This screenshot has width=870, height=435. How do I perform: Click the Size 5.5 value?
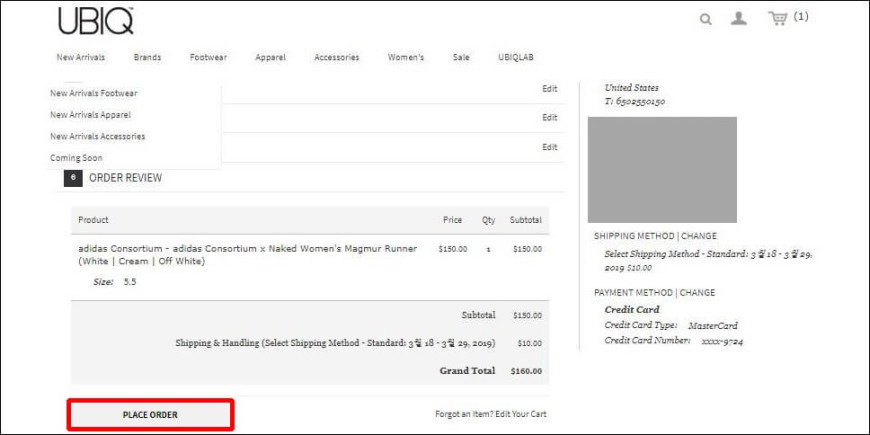[x=130, y=282]
